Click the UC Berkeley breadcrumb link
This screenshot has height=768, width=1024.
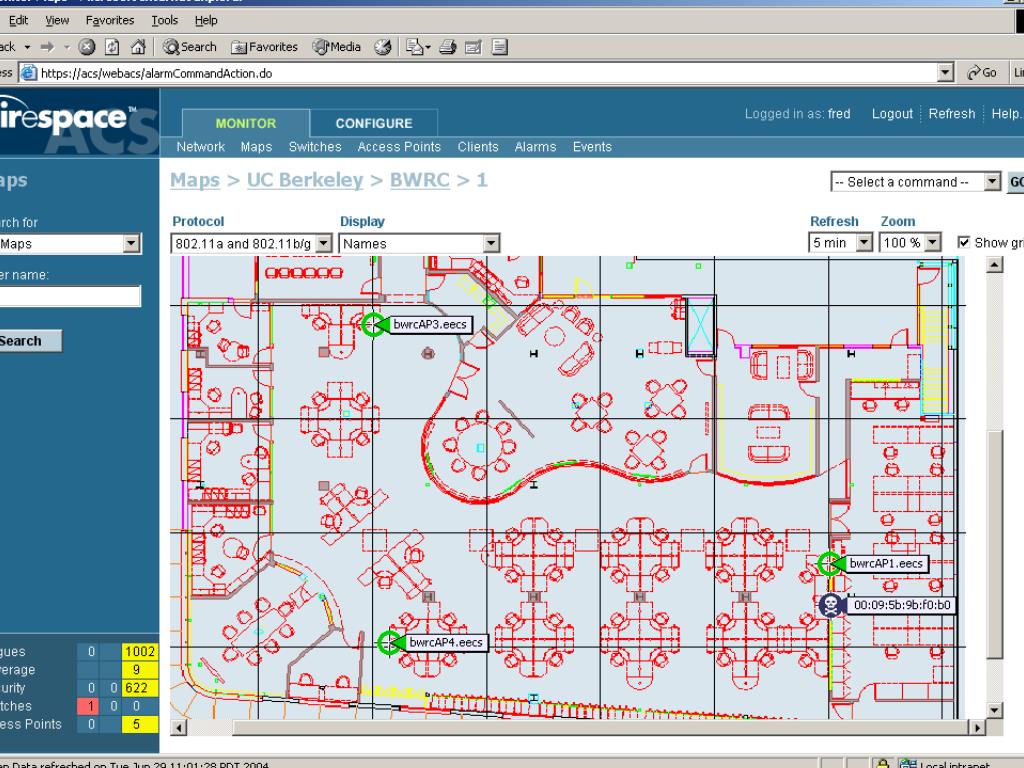coord(305,180)
